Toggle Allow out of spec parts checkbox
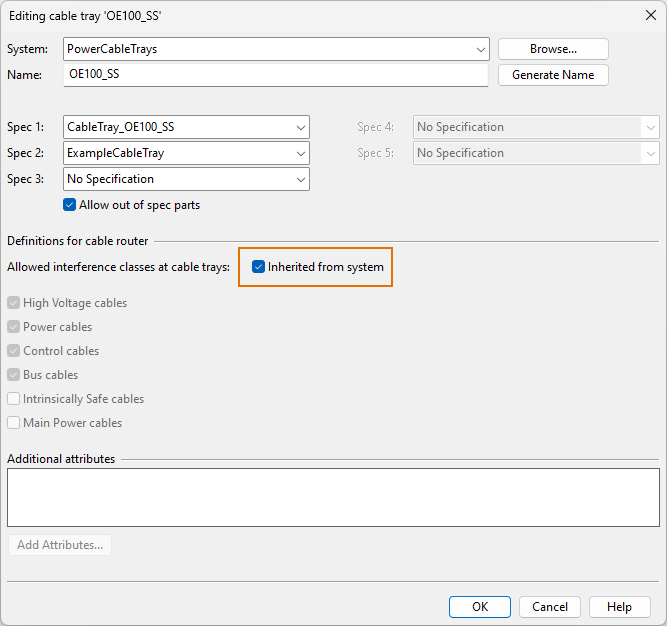This screenshot has height=626, width=667. click(x=70, y=205)
